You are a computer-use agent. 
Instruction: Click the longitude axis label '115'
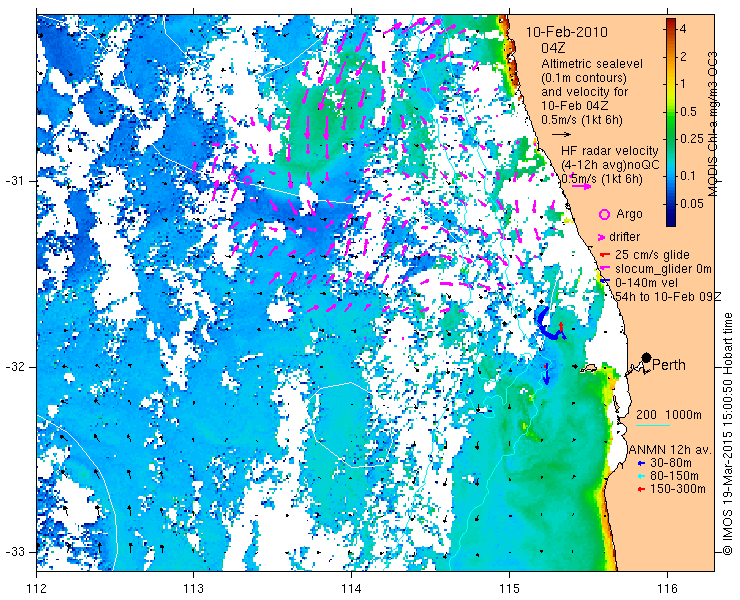[509, 589]
